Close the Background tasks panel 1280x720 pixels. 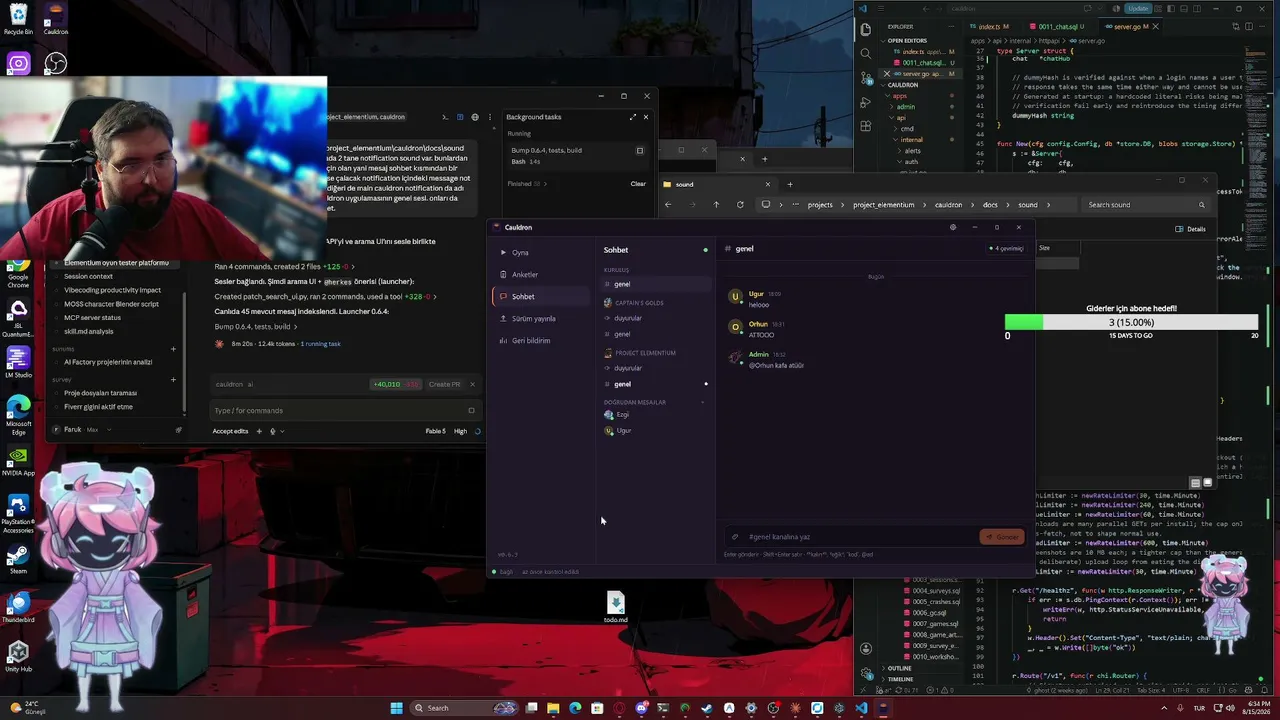(645, 117)
